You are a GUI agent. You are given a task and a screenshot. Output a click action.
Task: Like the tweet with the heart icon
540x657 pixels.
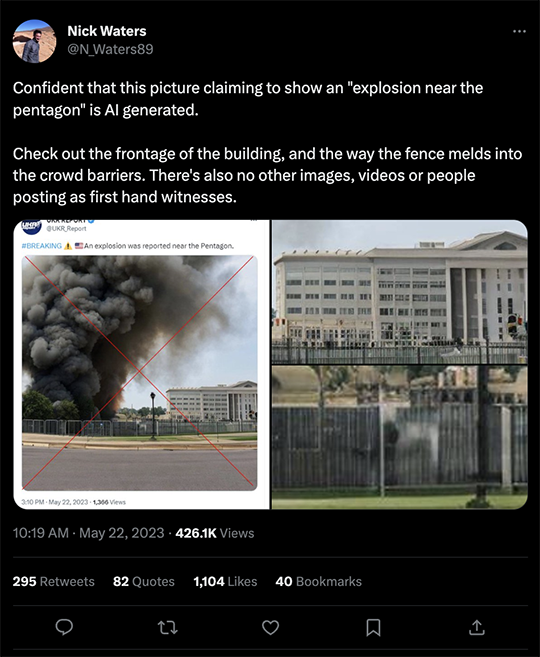[270, 627]
